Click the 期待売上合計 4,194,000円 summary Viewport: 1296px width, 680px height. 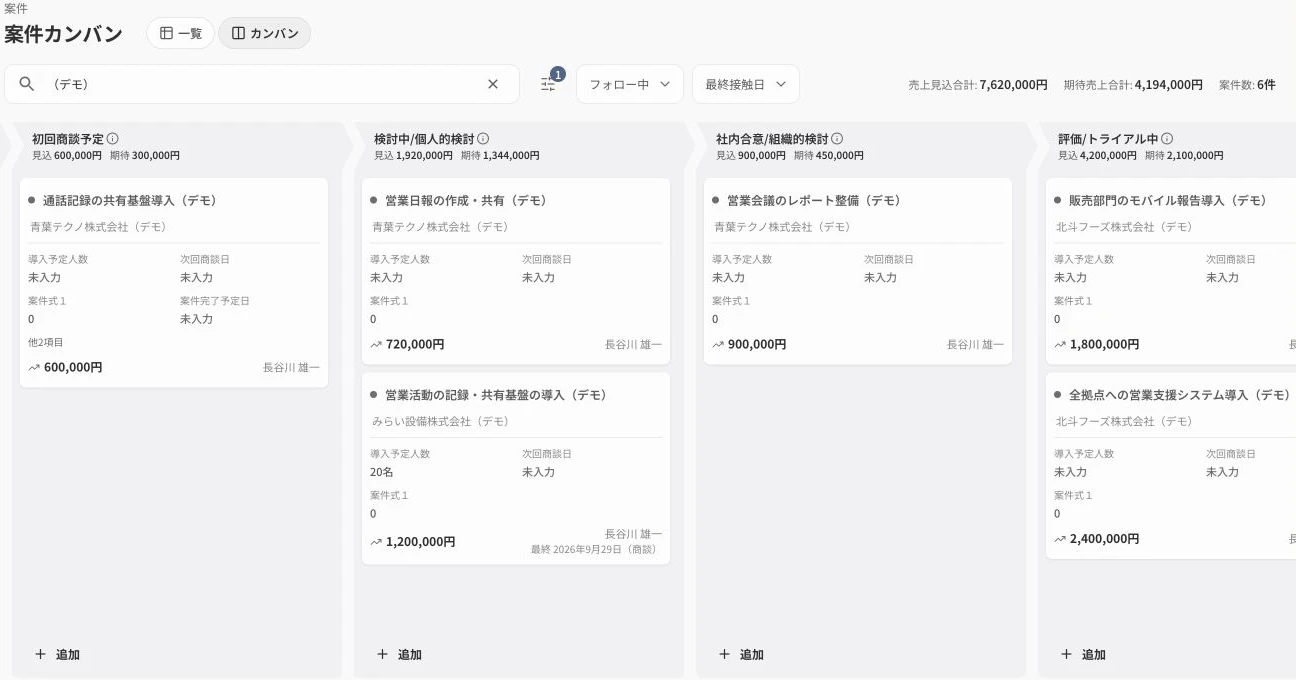(x=1133, y=85)
